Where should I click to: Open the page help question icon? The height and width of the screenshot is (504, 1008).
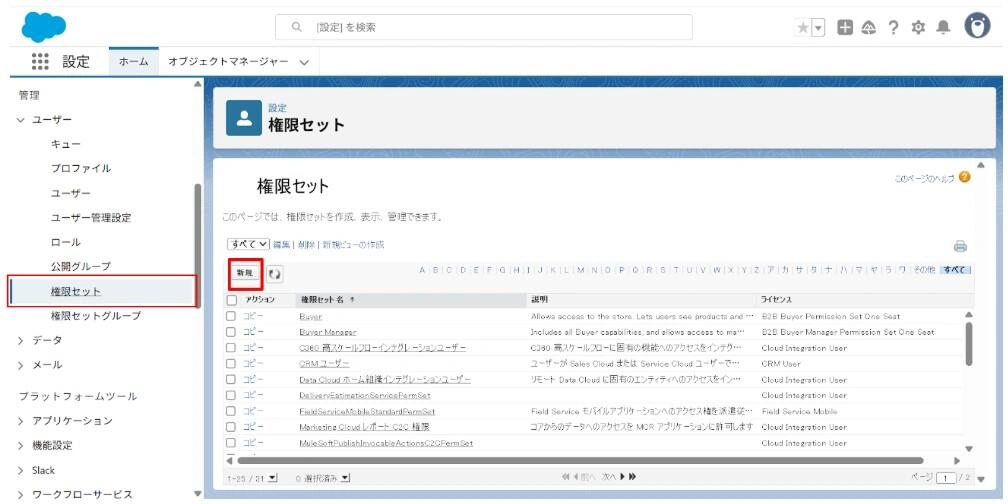point(964,177)
